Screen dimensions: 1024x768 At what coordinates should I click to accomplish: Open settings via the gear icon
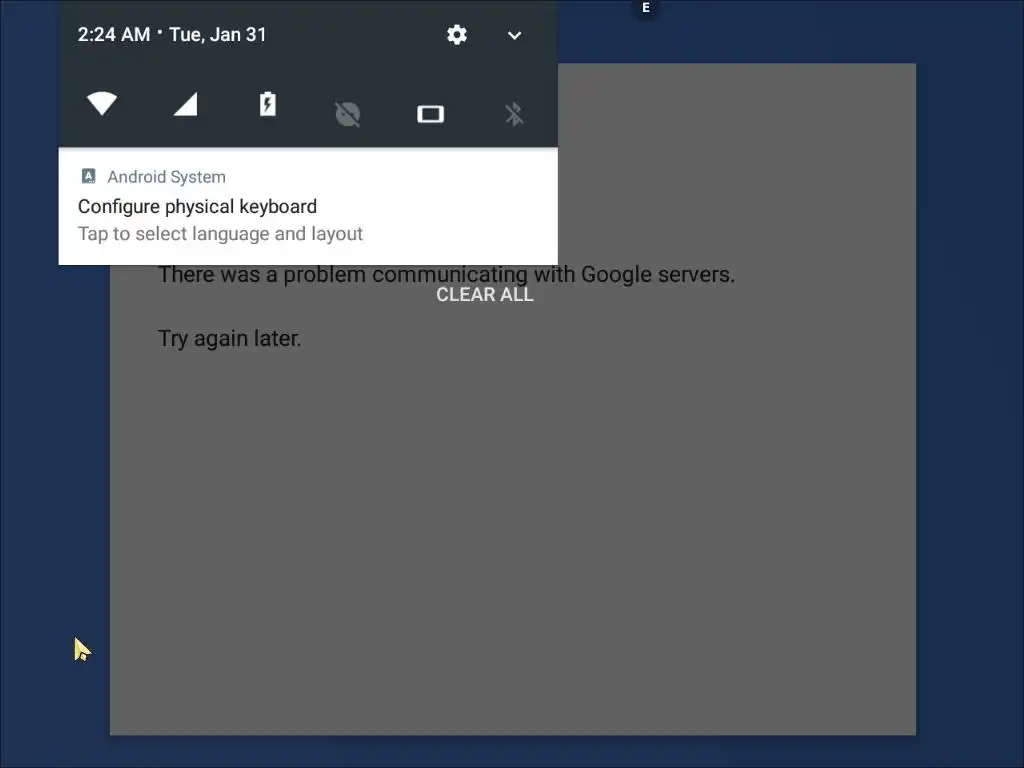[x=456, y=35]
